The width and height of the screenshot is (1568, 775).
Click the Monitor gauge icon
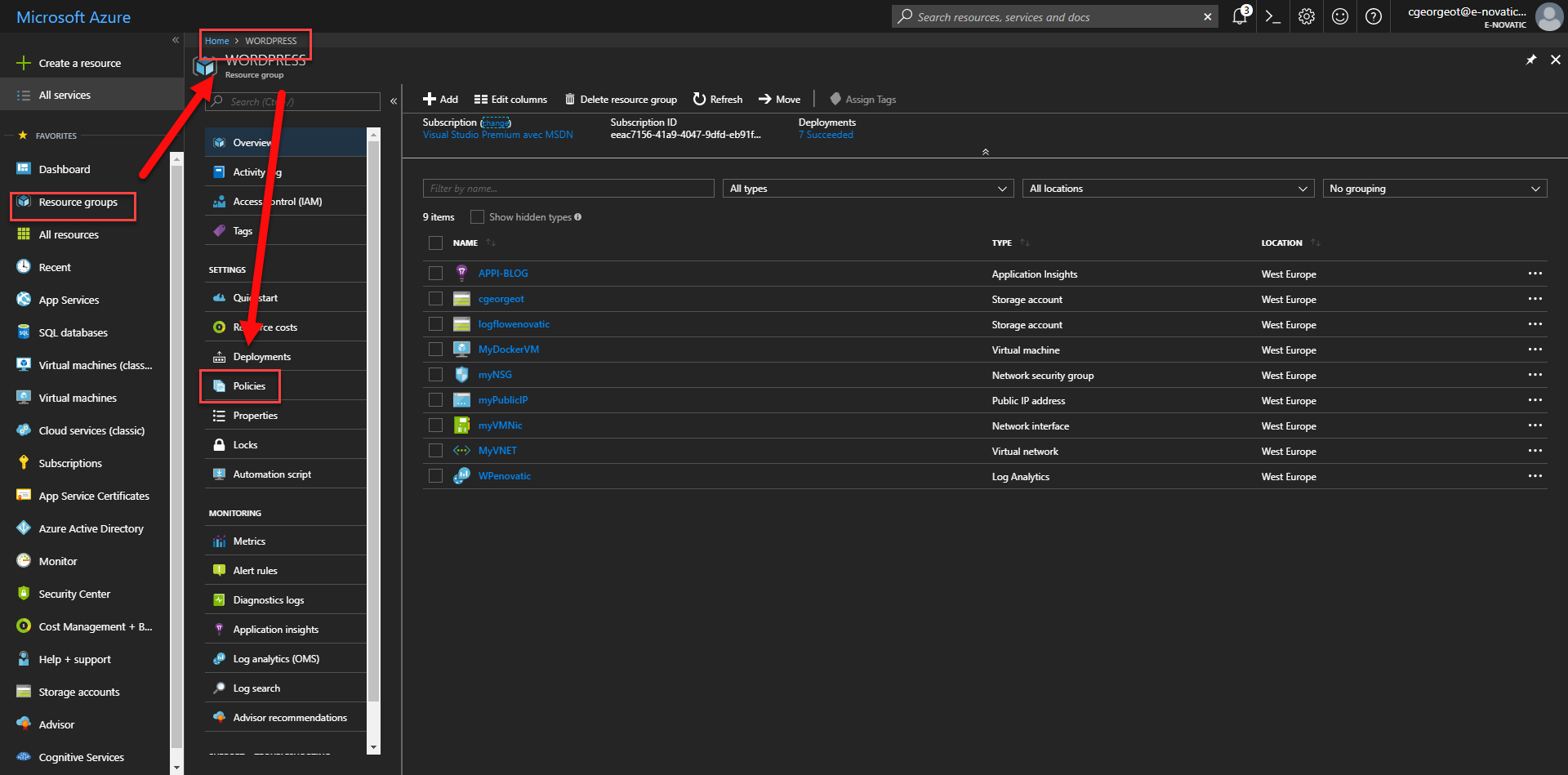[x=24, y=561]
